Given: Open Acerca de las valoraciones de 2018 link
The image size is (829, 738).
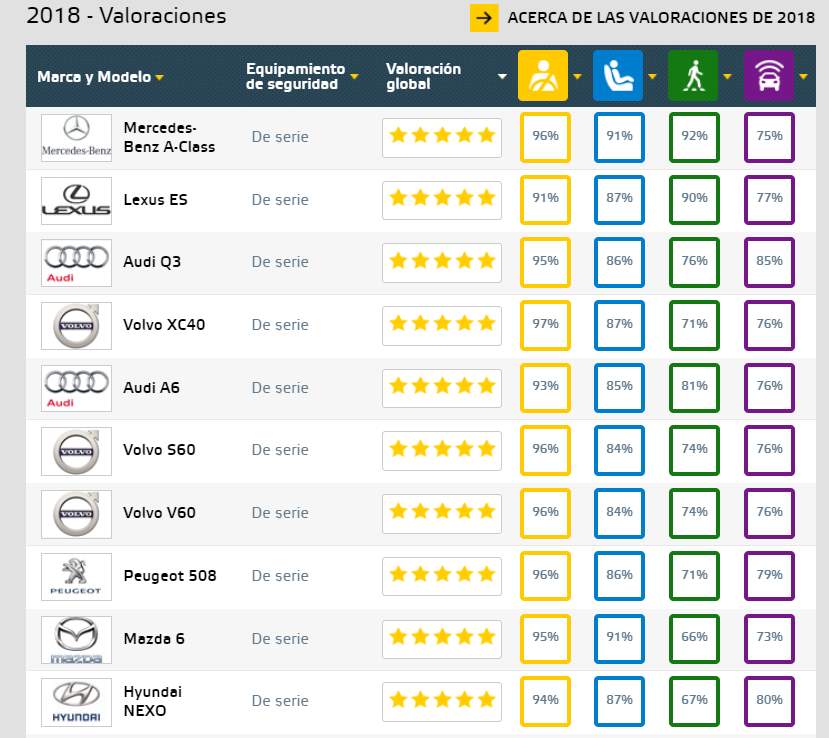Looking at the screenshot, I should tap(661, 18).
